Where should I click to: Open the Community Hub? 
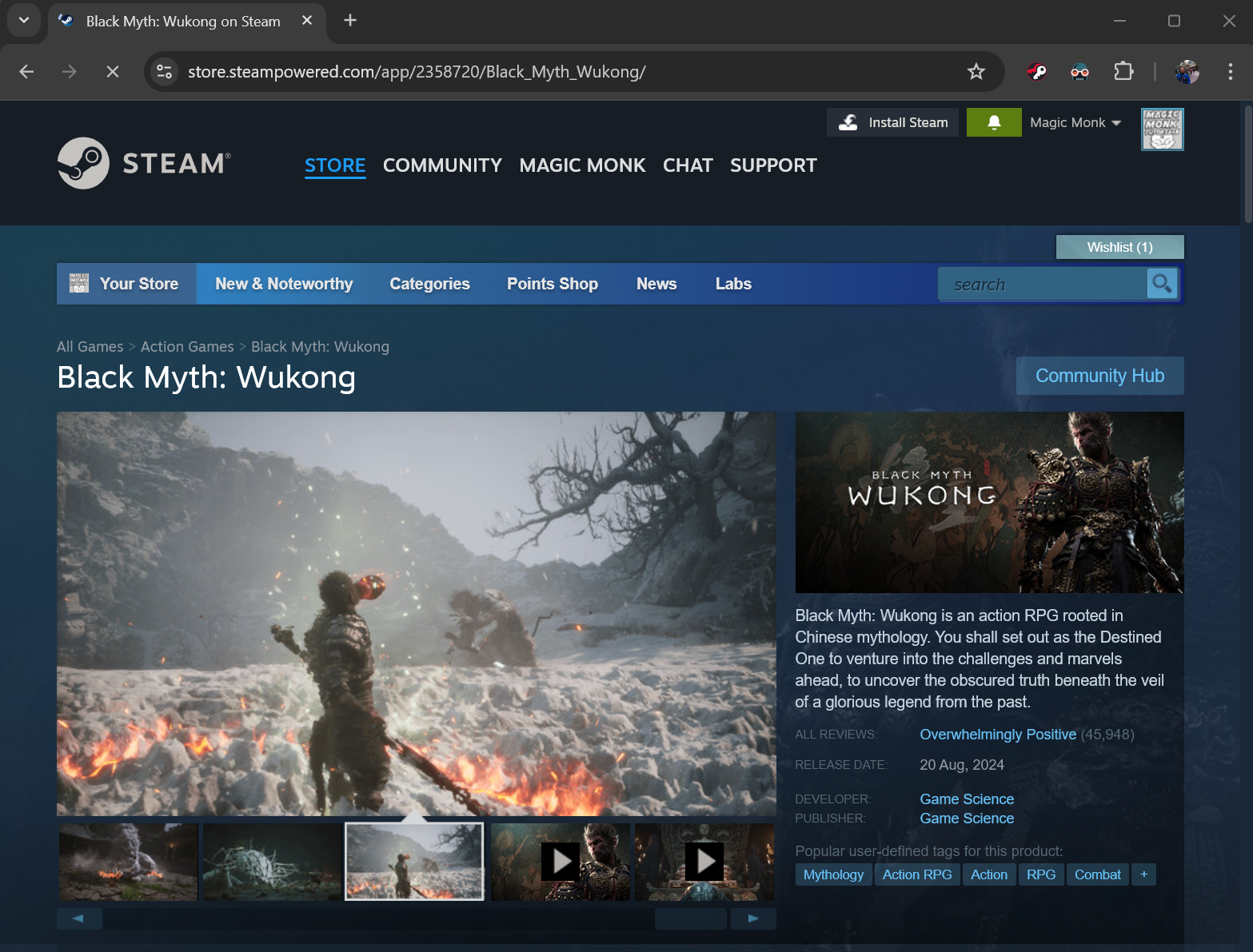click(x=1099, y=376)
